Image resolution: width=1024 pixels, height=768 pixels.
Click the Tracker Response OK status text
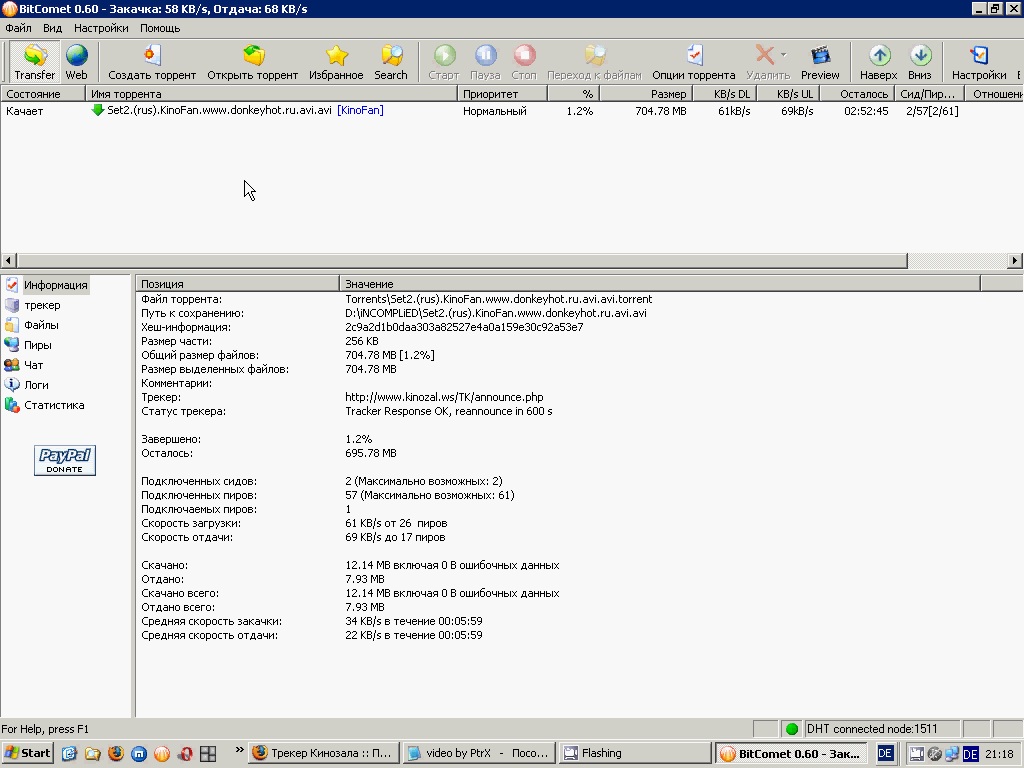(x=449, y=411)
